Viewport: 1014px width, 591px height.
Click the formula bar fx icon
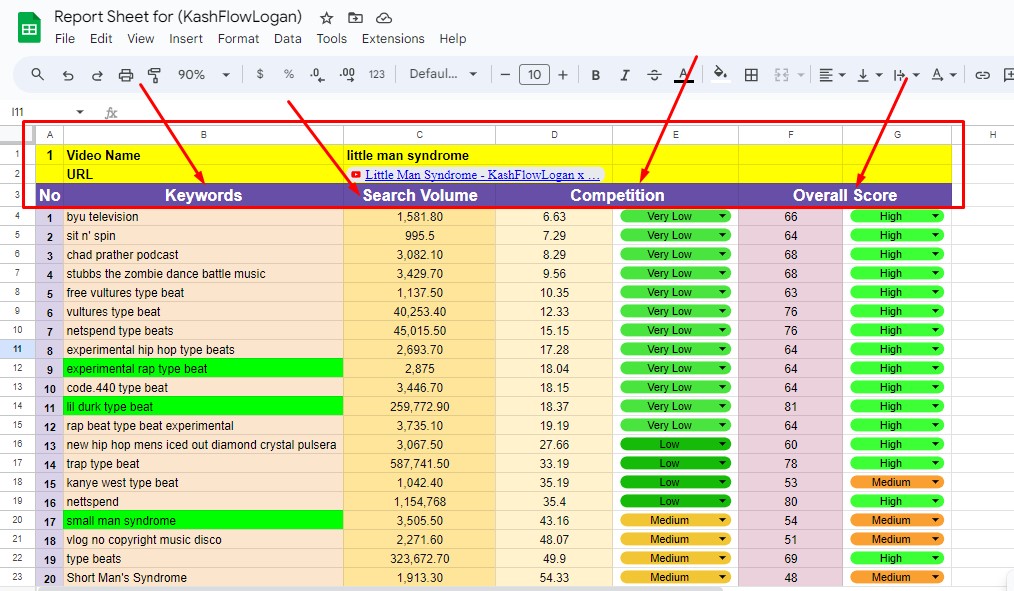[x=111, y=113]
